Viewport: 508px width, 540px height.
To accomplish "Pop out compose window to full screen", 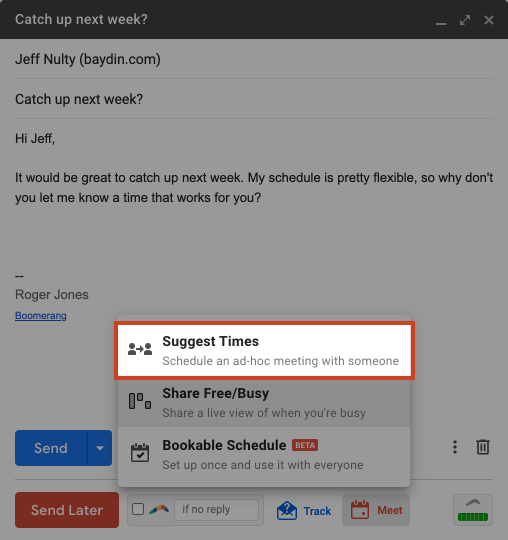I will pyautogui.click(x=465, y=20).
